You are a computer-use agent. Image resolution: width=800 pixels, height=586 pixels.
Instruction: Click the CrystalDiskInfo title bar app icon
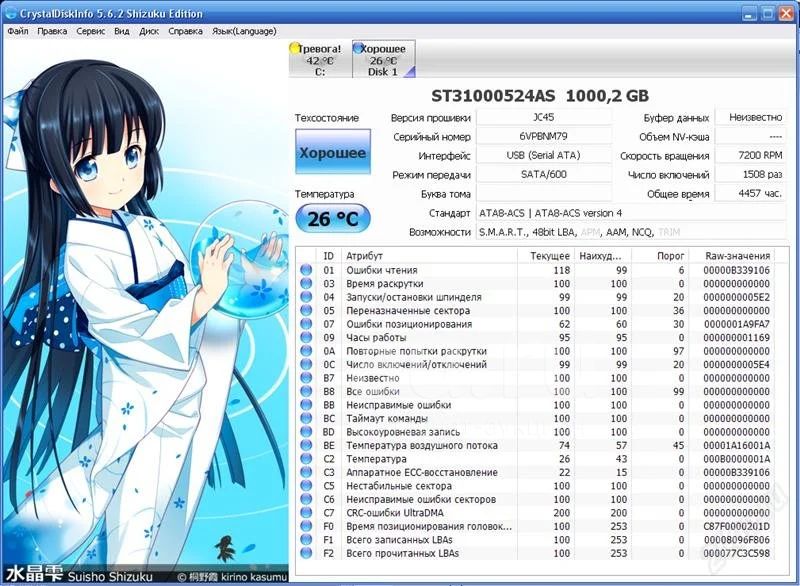(10, 13)
